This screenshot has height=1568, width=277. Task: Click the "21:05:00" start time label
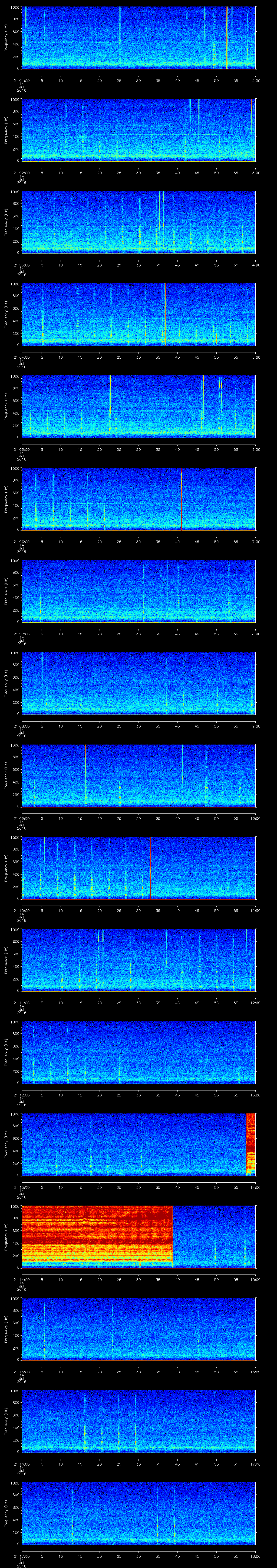pos(22,449)
